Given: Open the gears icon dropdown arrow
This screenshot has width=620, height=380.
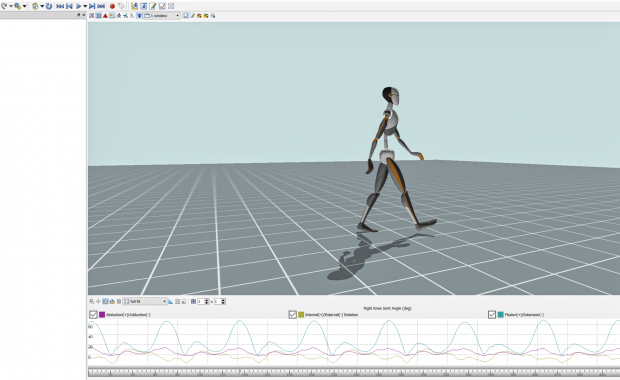Looking at the screenshot, I should [x=25, y=6].
